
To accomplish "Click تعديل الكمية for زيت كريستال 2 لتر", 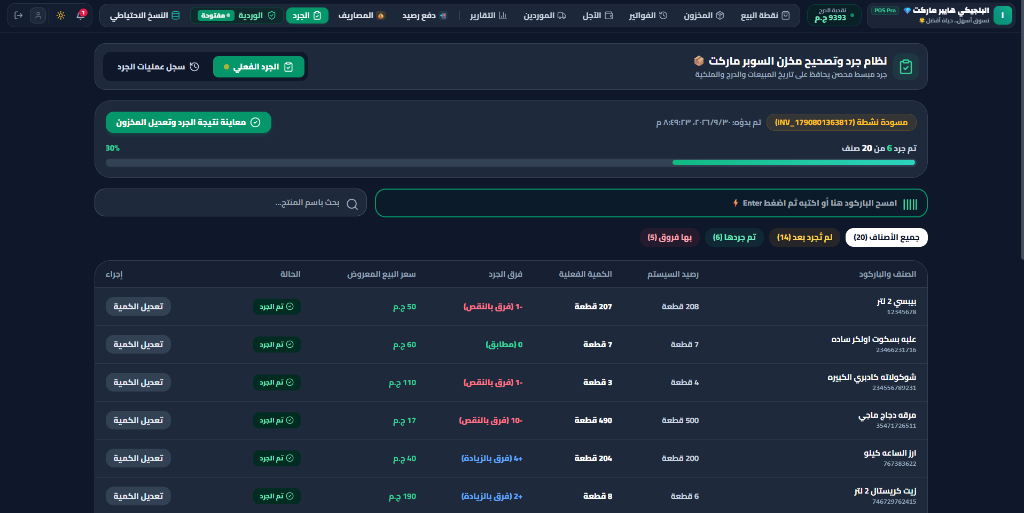I will coord(138,495).
